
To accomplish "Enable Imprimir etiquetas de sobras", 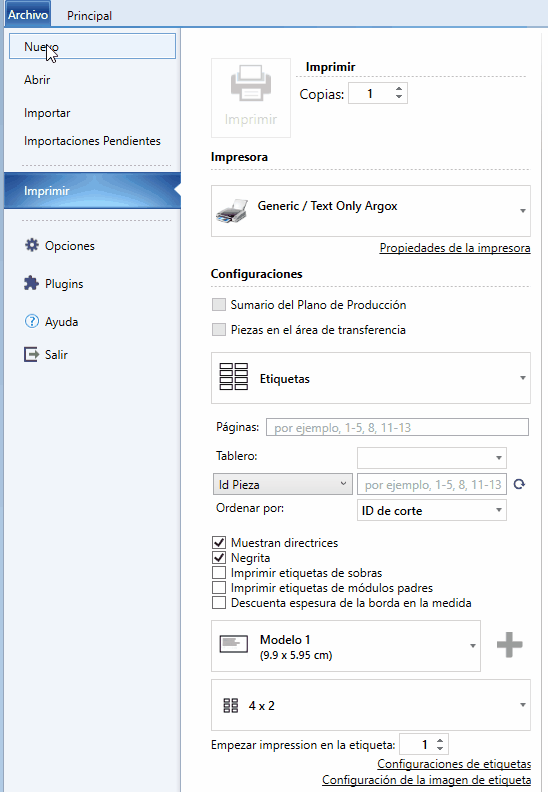I will pos(219,573).
